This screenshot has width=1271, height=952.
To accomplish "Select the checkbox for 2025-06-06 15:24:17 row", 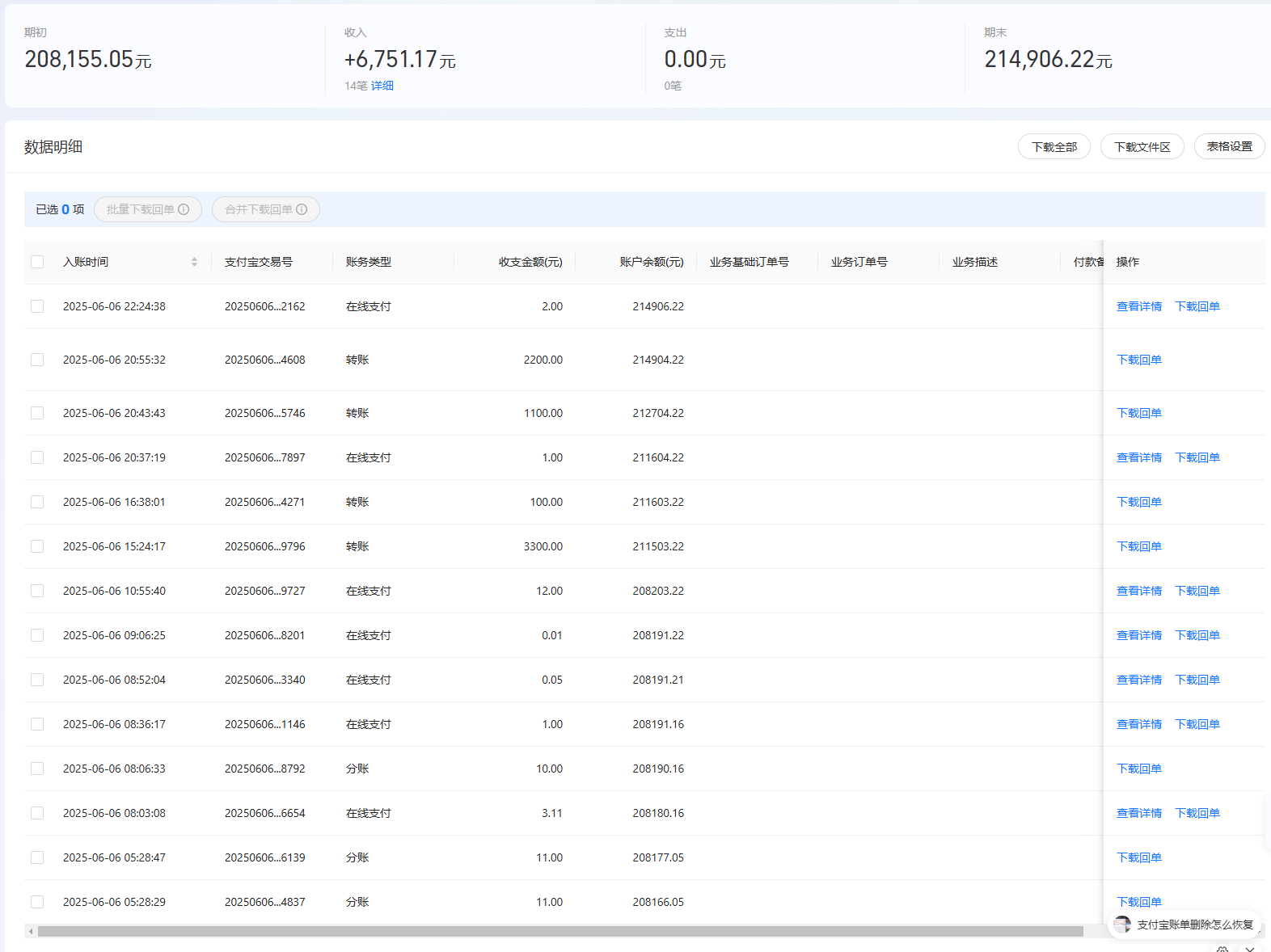I will click(x=37, y=546).
